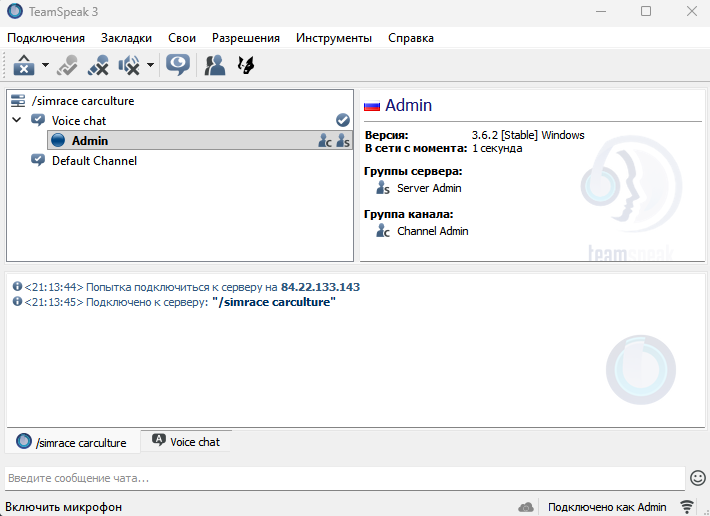This screenshot has height=516, width=710.
Task: Click the chat message input field
Action: coord(345,478)
